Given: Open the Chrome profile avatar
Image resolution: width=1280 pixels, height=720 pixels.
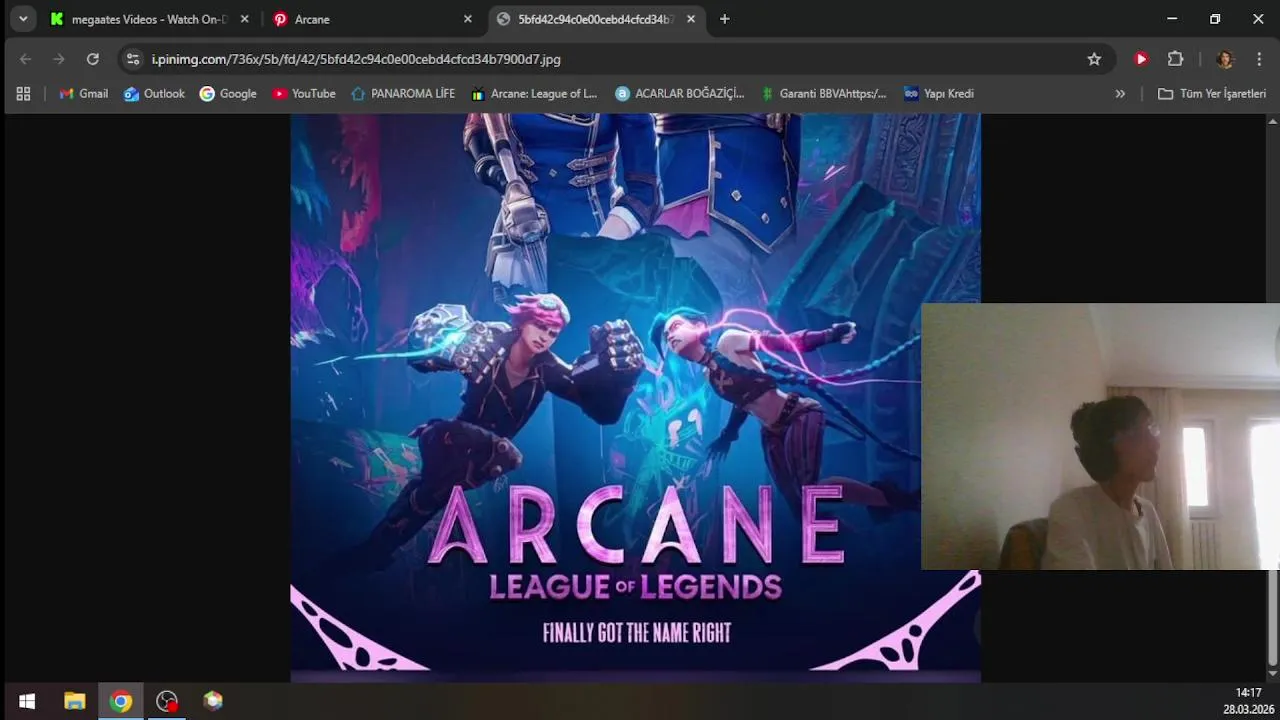Looking at the screenshot, I should tap(1225, 59).
